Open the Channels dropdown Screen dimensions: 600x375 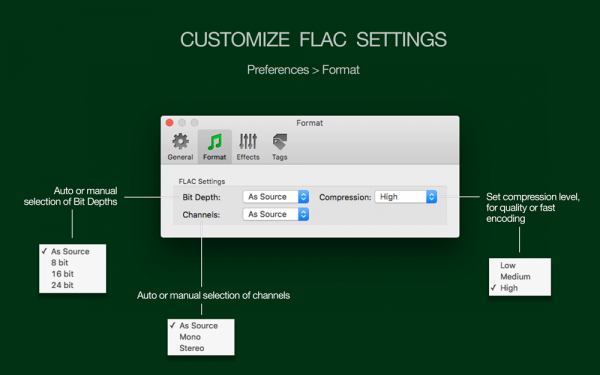click(x=276, y=214)
